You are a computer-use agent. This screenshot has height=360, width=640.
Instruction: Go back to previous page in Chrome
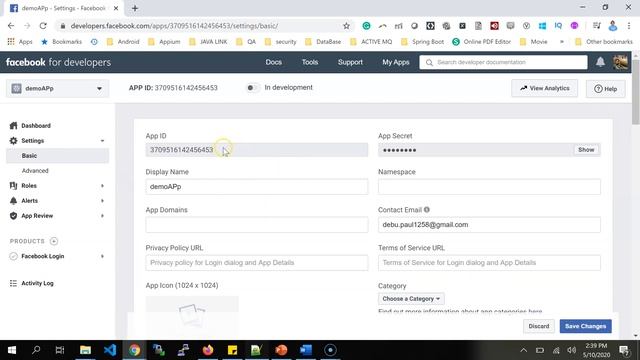coord(11,26)
